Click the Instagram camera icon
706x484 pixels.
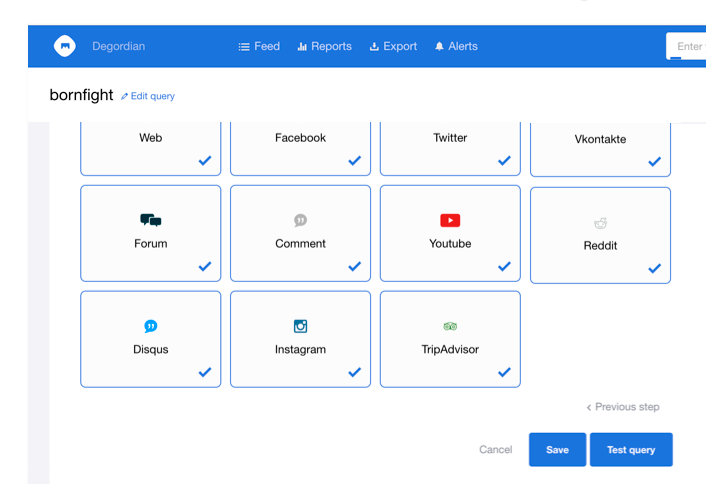click(300, 326)
